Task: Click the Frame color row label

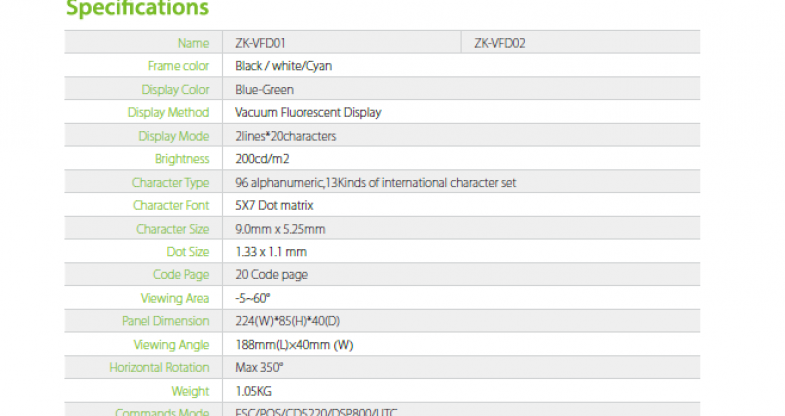Action: pyautogui.click(x=178, y=66)
